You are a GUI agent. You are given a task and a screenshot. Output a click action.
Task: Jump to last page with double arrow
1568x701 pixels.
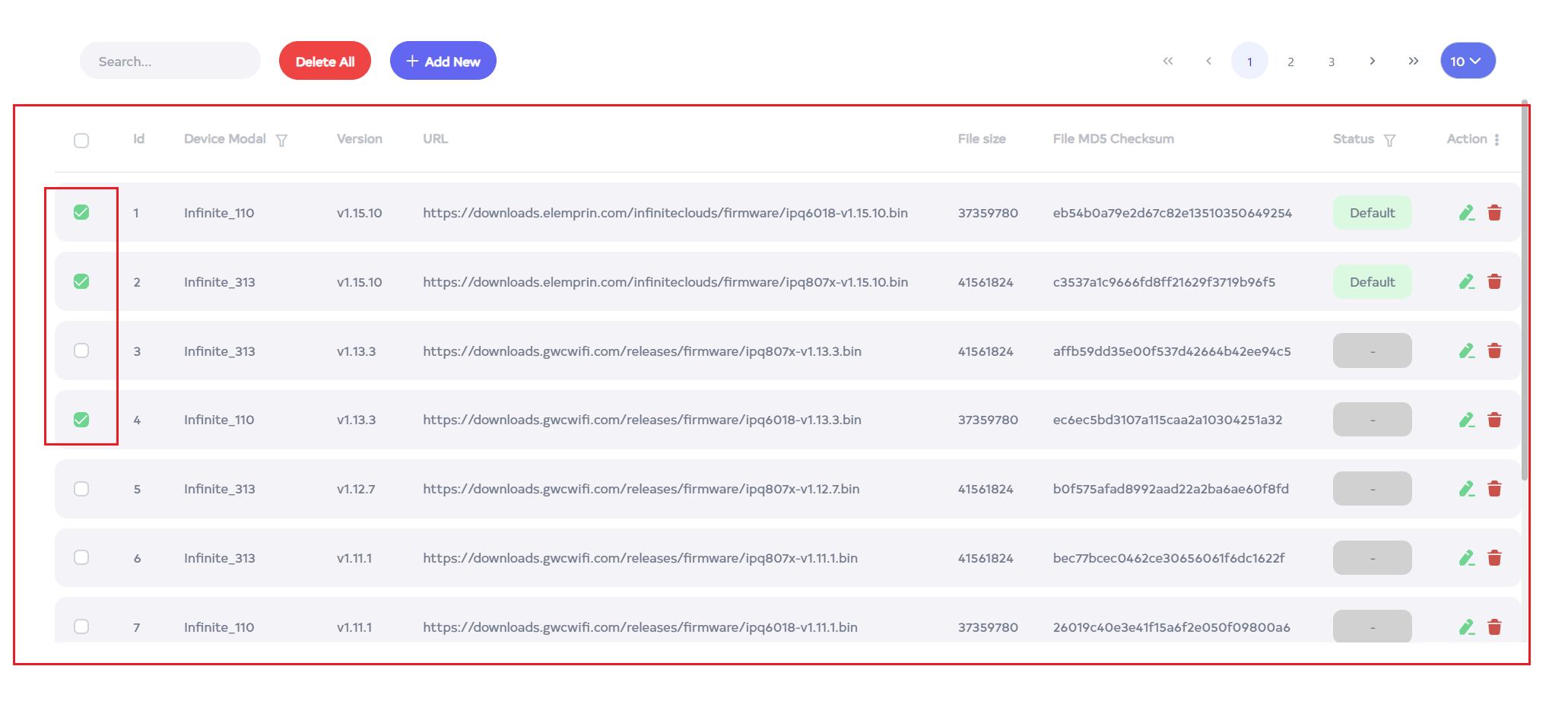(1413, 61)
